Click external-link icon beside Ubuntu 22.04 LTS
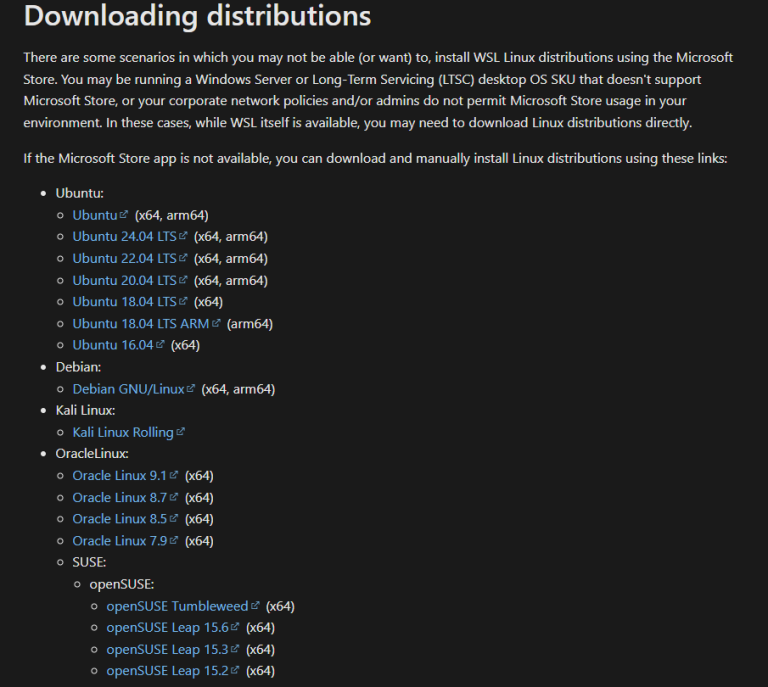The image size is (768, 687). [x=183, y=258]
